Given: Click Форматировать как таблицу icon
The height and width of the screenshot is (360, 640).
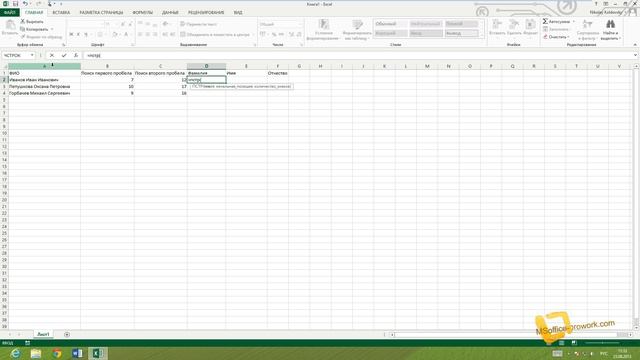Looking at the screenshot, I should (x=358, y=25).
